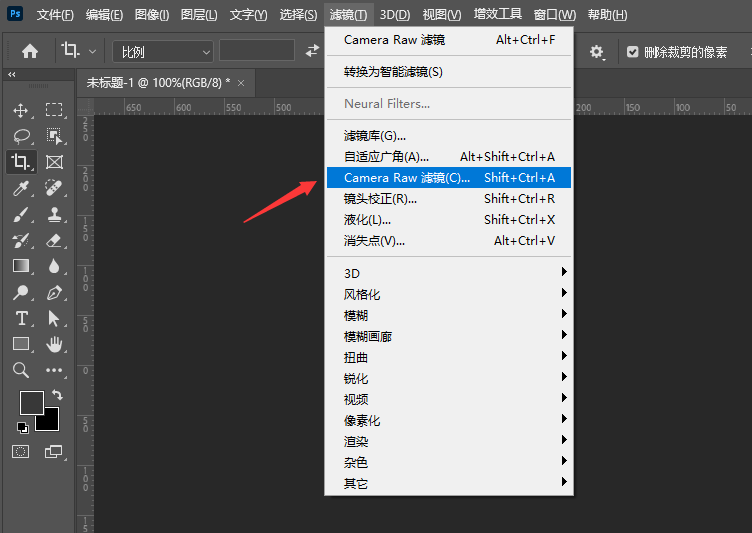Select the Frame tool
Screen dimensions: 752x533
tap(54, 162)
